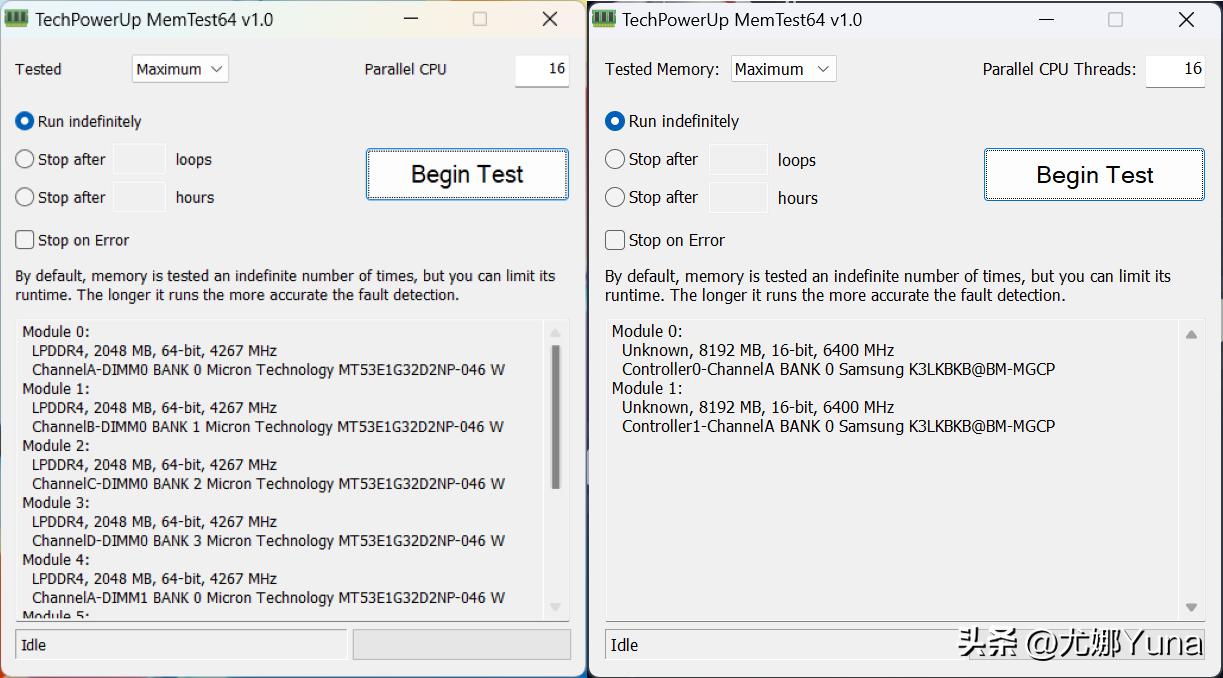1223x678 pixels.
Task: Select Stop after loops radio in left window
Action: coord(25,159)
